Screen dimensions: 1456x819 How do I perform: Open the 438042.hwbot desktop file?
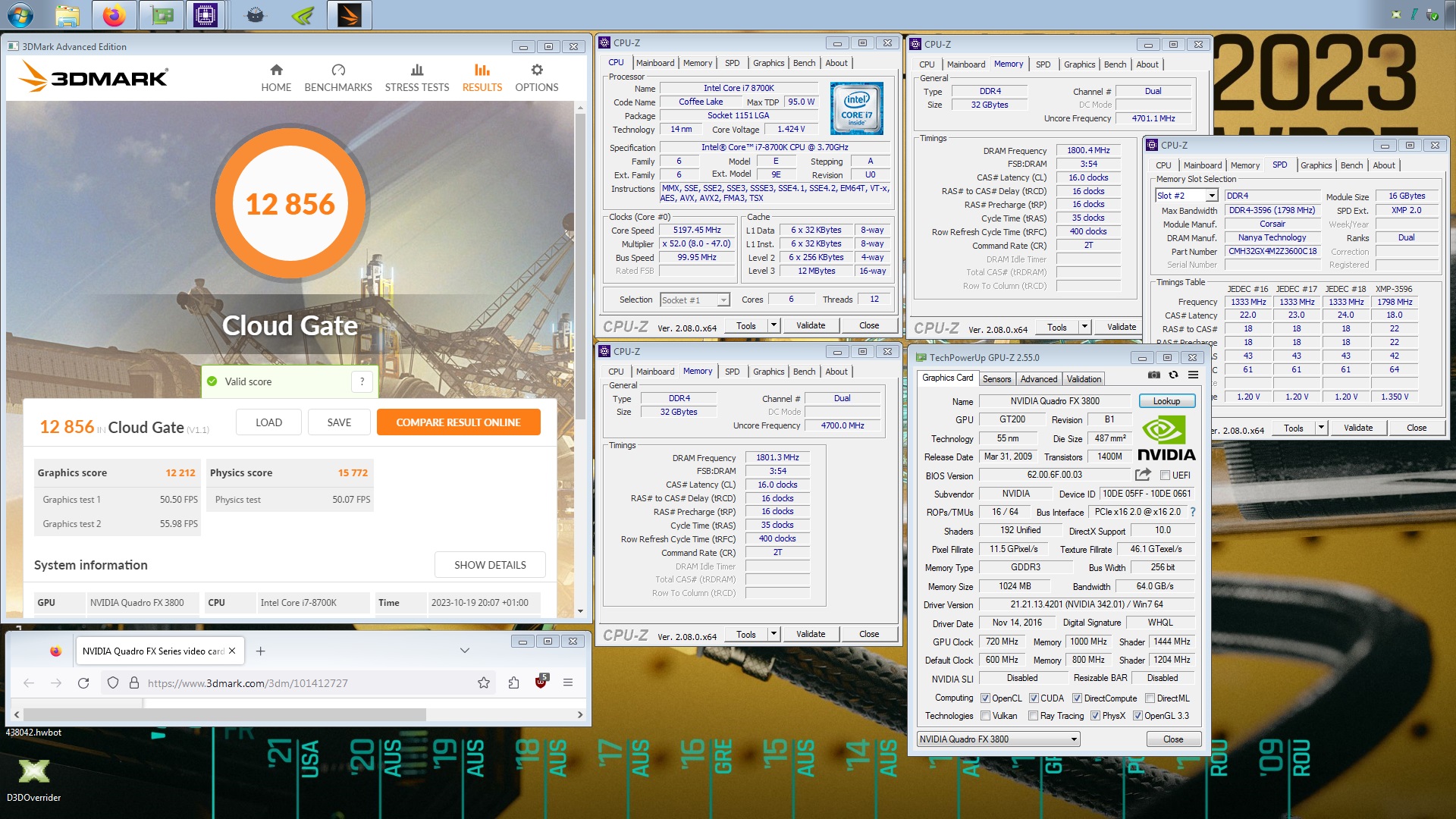pyautogui.click(x=33, y=733)
